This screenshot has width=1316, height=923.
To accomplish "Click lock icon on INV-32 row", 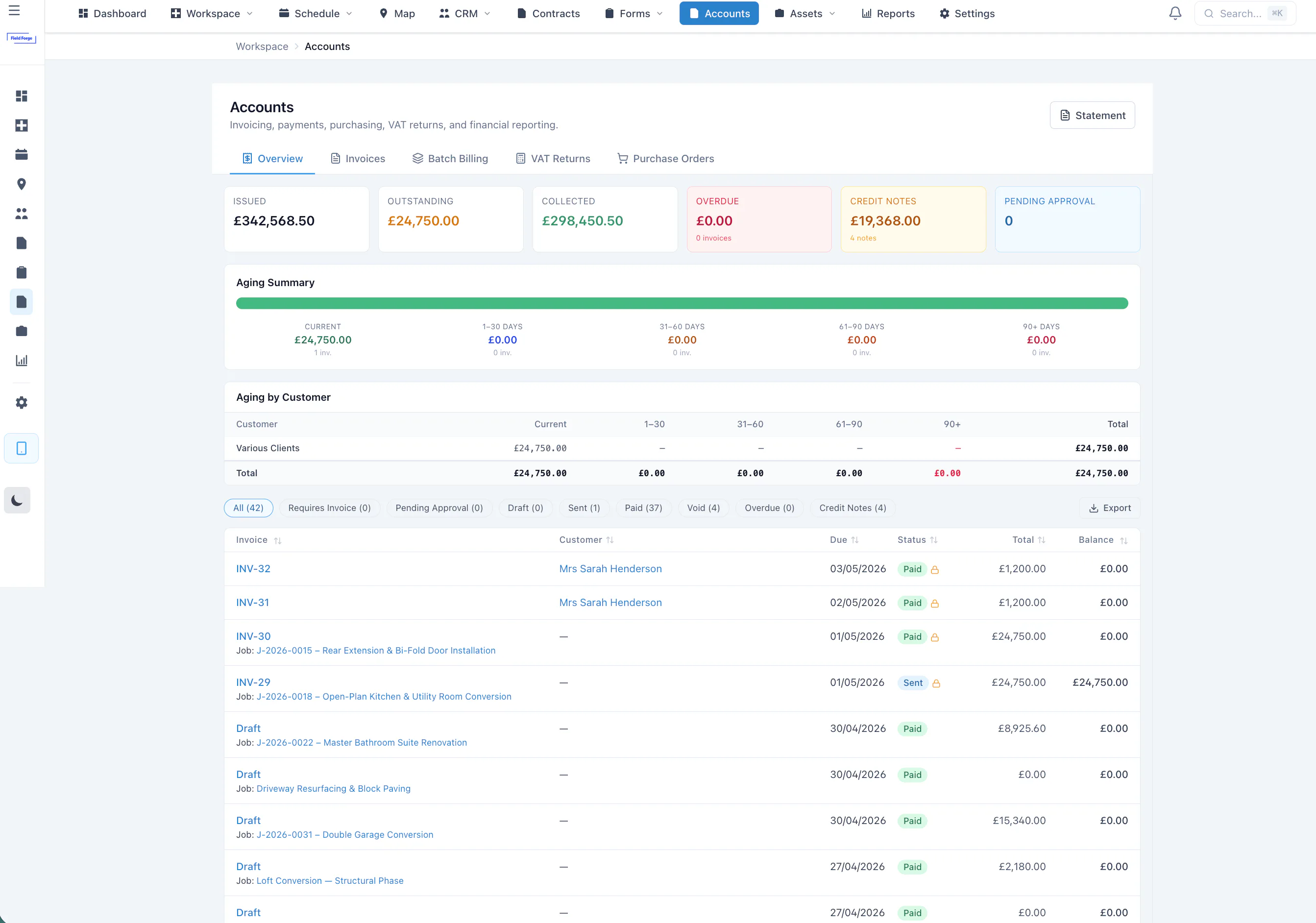I will (935, 570).
